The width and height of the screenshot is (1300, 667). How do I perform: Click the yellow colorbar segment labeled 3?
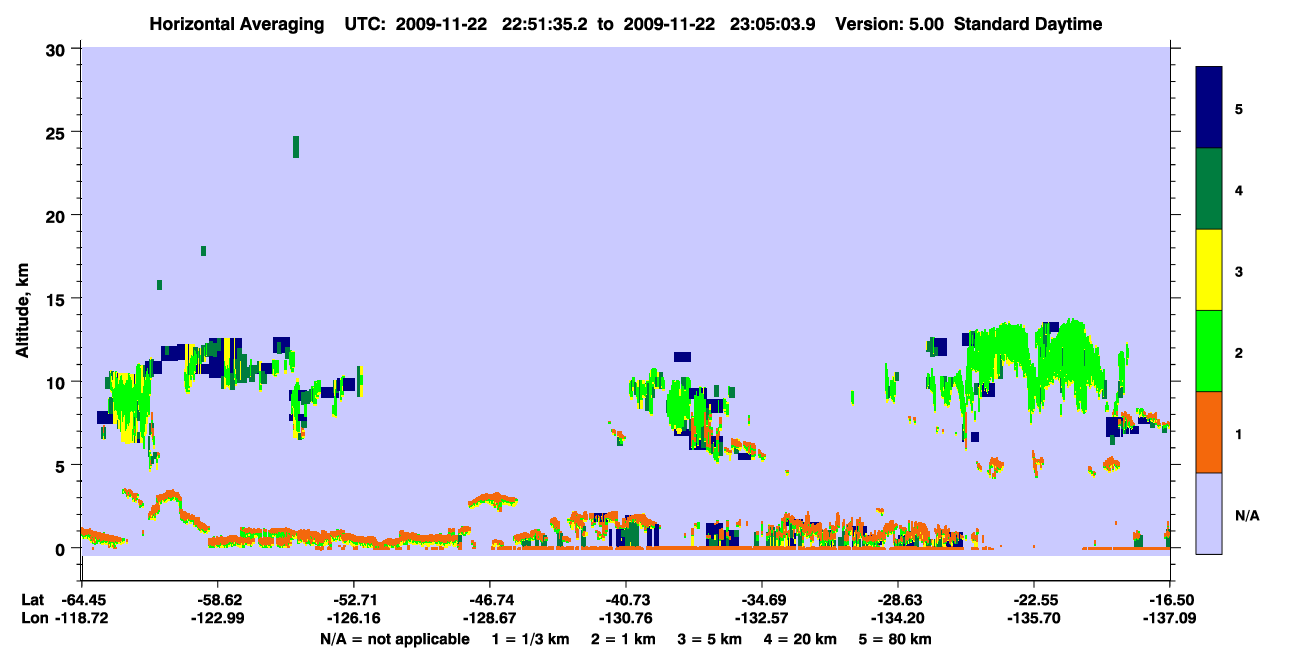pyautogui.click(x=1209, y=270)
